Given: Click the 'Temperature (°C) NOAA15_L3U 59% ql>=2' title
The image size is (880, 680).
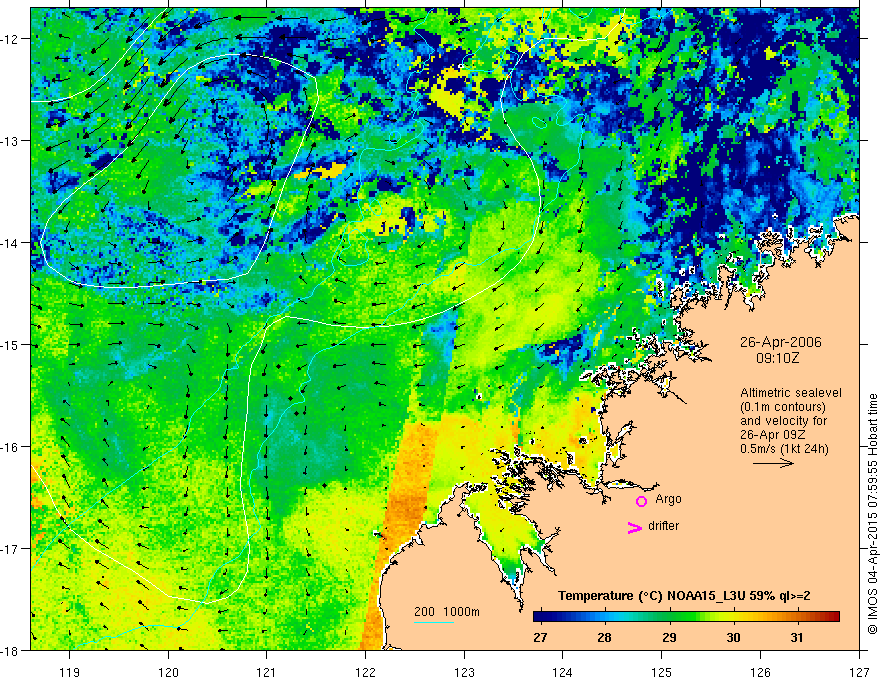Looking at the screenshot, I should click(x=684, y=596).
